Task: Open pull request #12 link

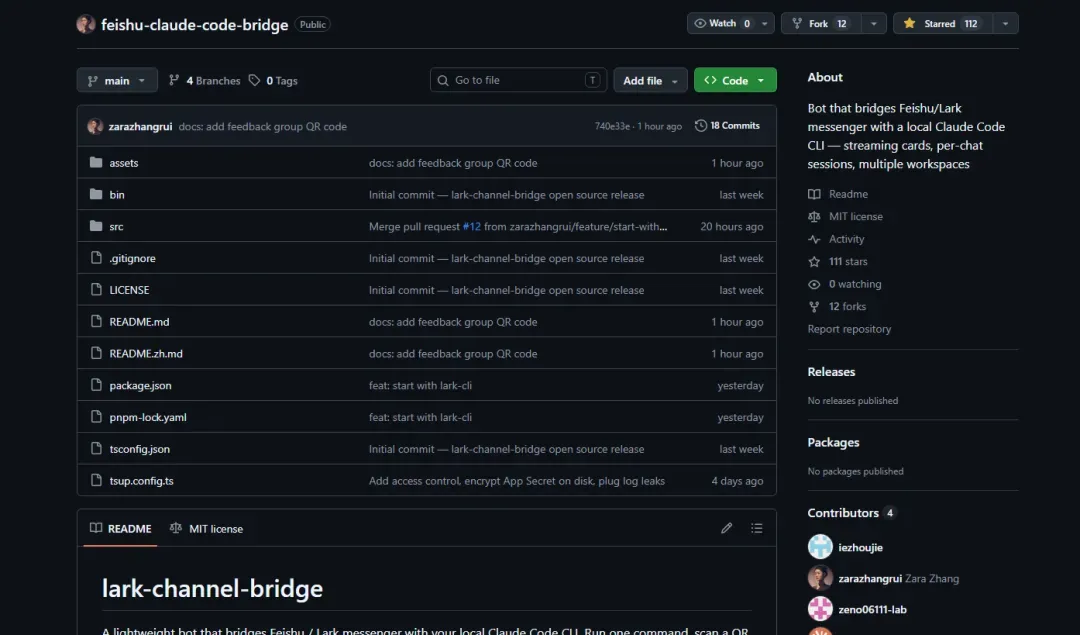Action: (x=472, y=226)
